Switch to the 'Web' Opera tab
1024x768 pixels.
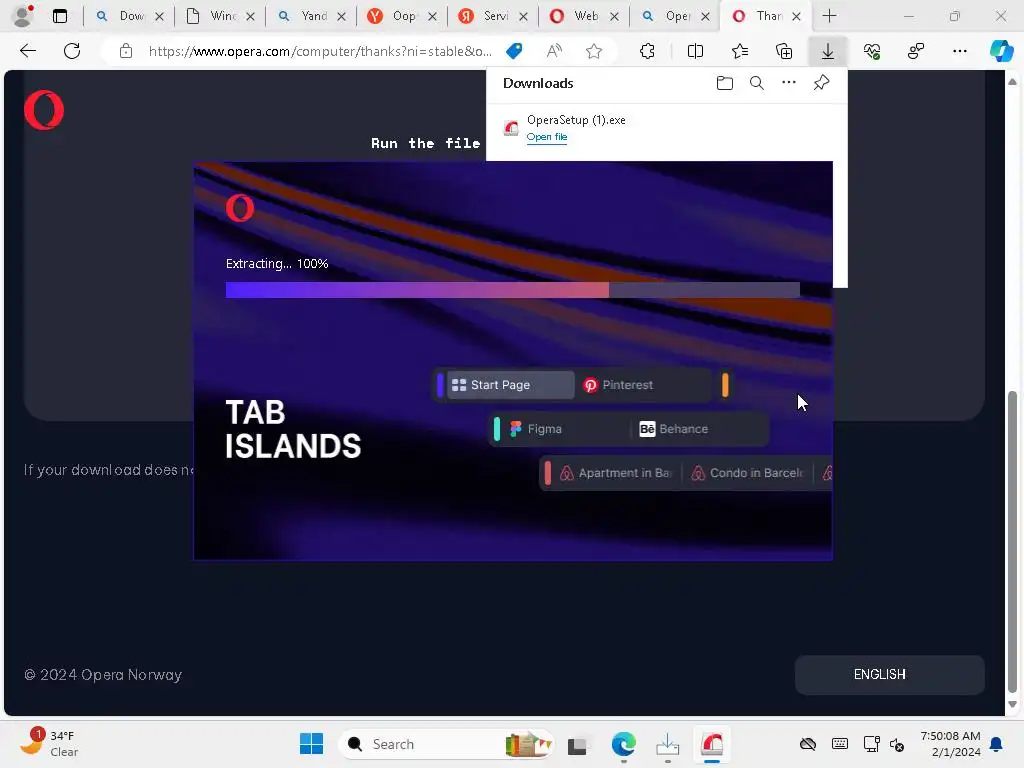(x=584, y=16)
